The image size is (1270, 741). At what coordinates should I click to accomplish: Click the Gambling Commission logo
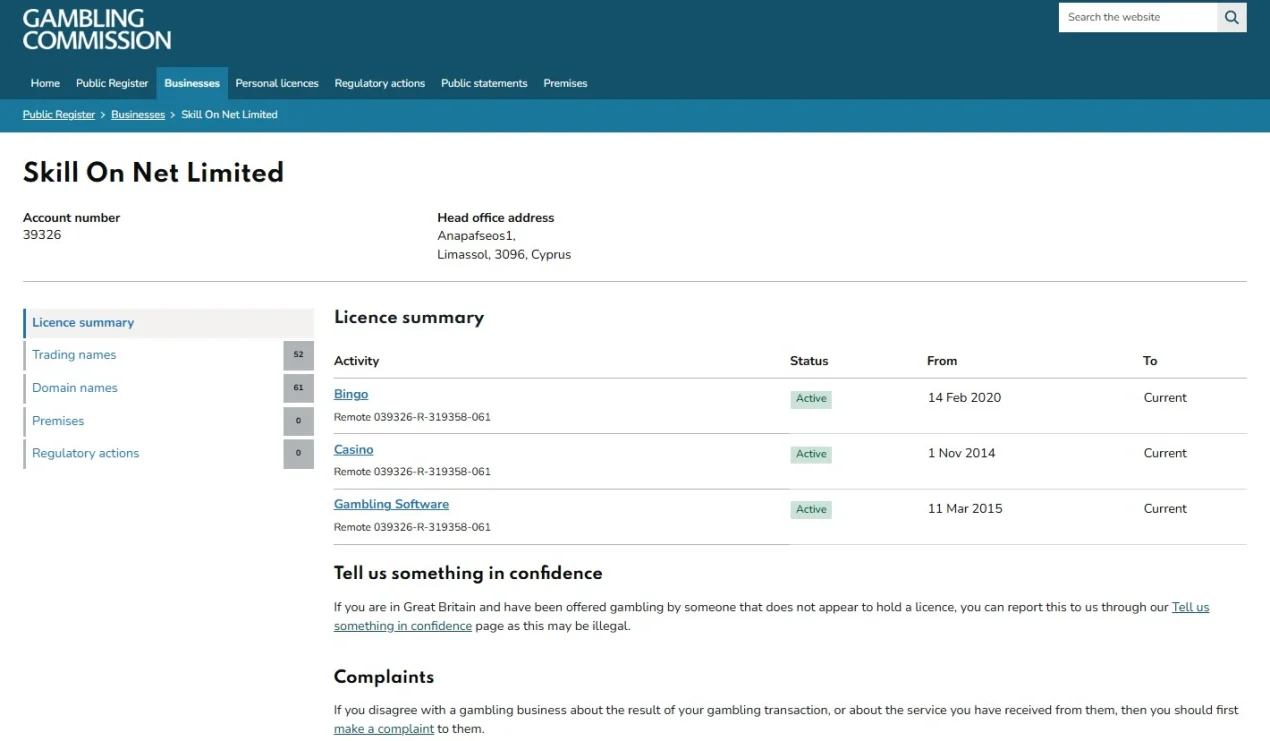(x=97, y=30)
